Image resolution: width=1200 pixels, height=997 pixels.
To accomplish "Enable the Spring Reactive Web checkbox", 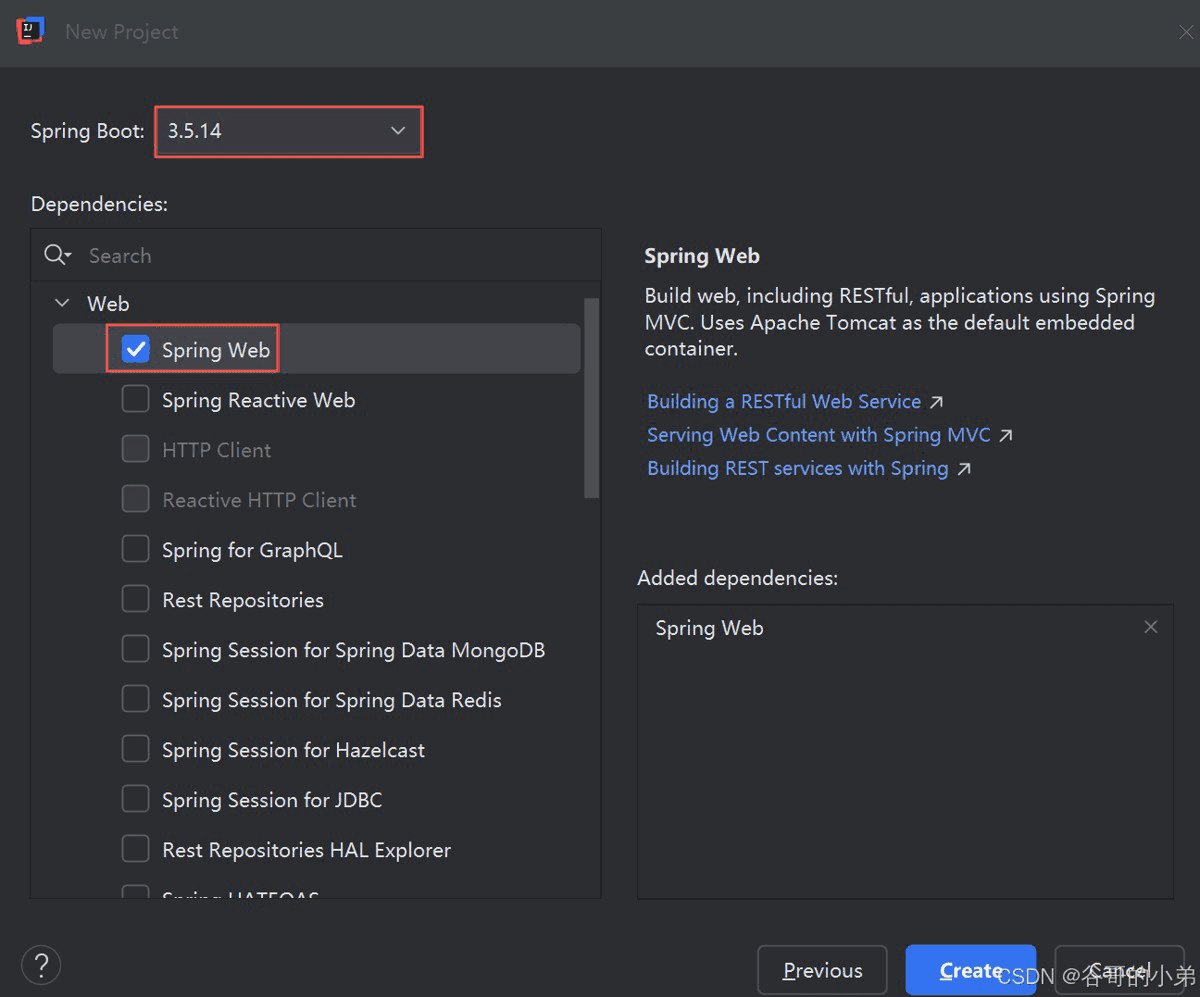I will 135,399.
